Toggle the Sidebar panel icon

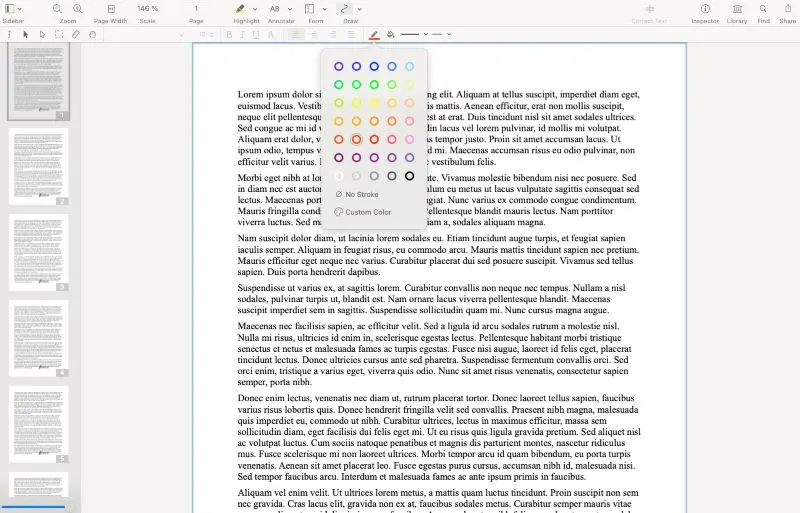pyautogui.click(x=9, y=9)
